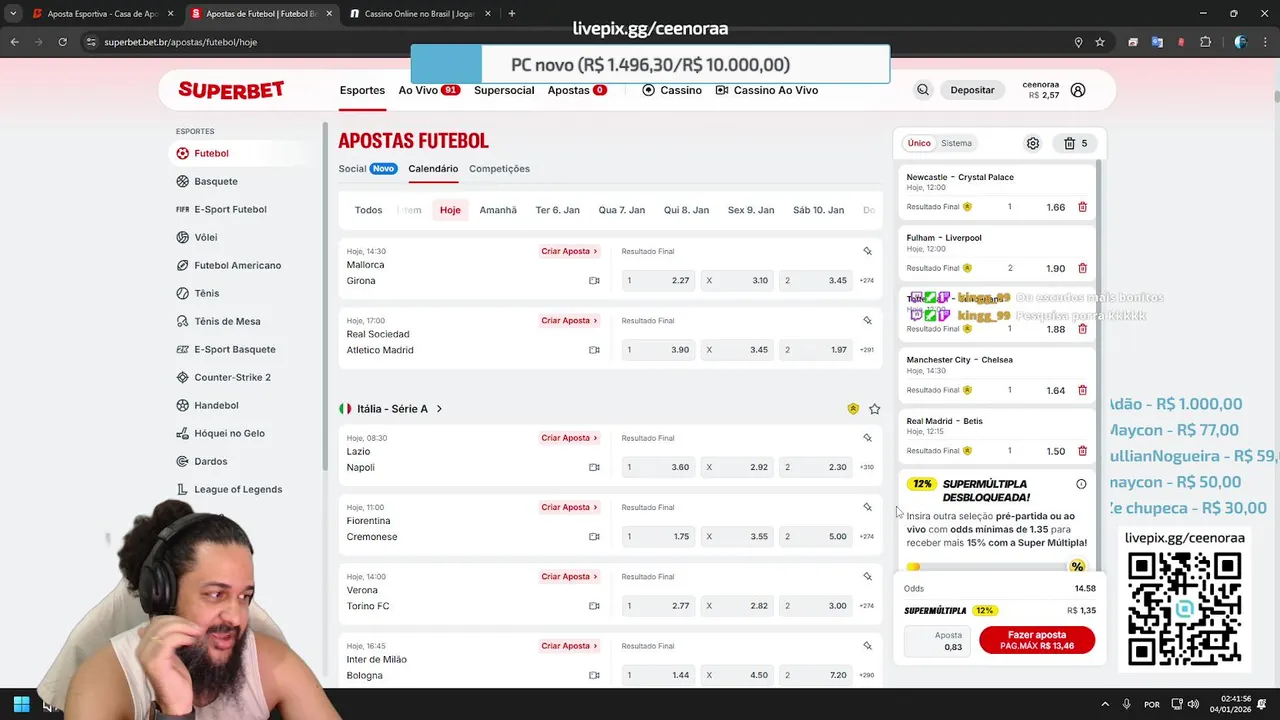Remove Real Madrid - Betis selection from slip
This screenshot has width=1280, height=720.
coord(1082,451)
